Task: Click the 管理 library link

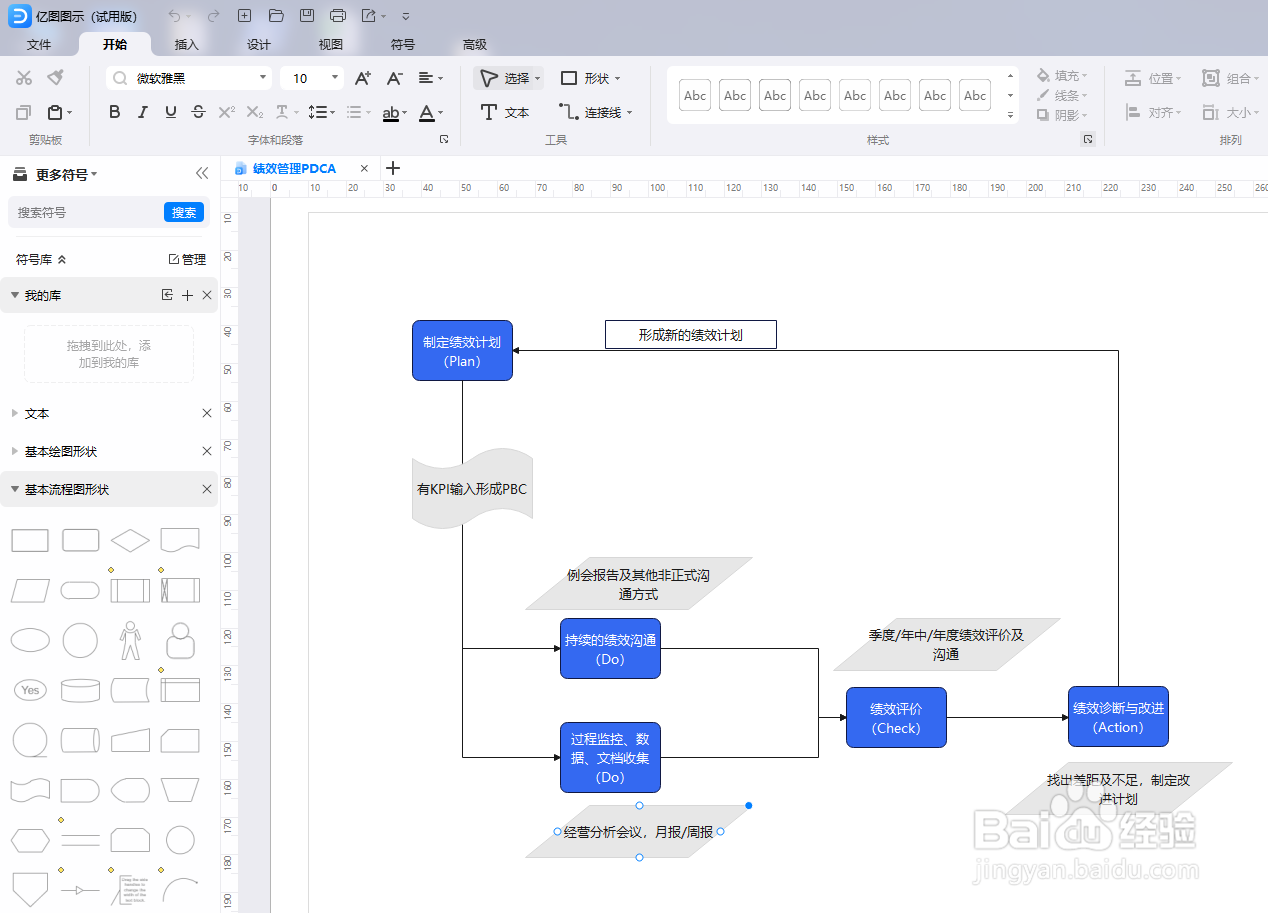Action: coord(189,258)
